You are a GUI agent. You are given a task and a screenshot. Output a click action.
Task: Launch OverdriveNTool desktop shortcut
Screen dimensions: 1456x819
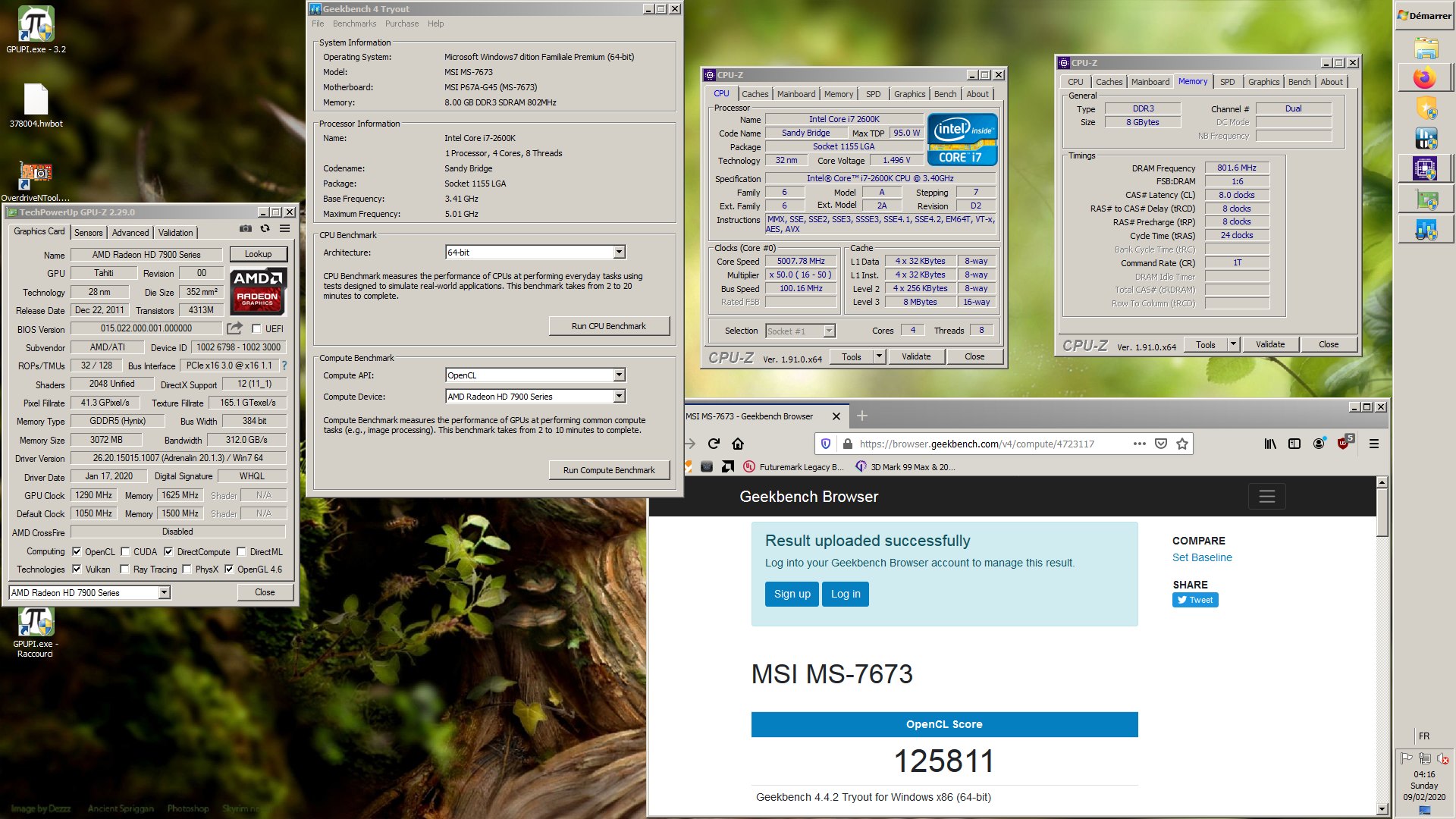[x=36, y=182]
